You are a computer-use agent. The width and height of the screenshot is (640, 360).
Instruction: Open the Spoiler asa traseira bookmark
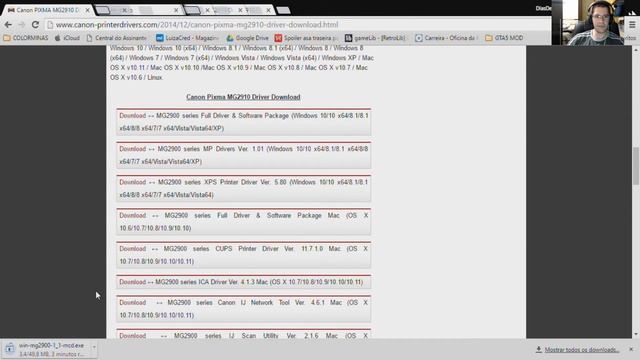click(x=306, y=38)
